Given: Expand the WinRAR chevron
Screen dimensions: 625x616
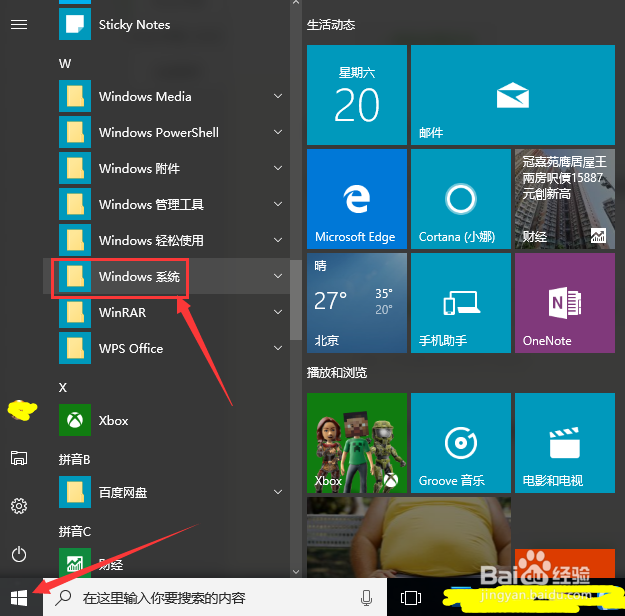Looking at the screenshot, I should (x=278, y=312).
